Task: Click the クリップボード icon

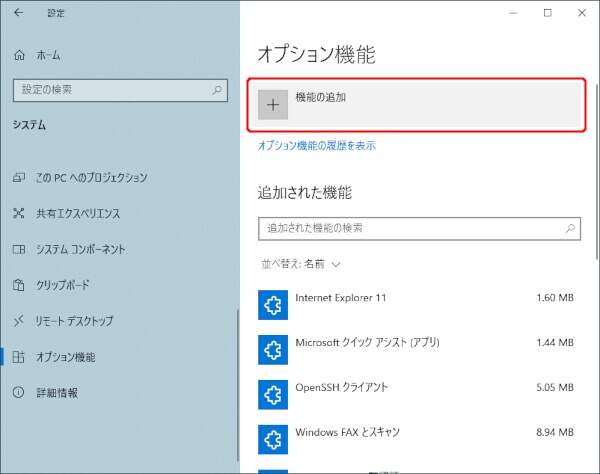Action: coord(19,285)
